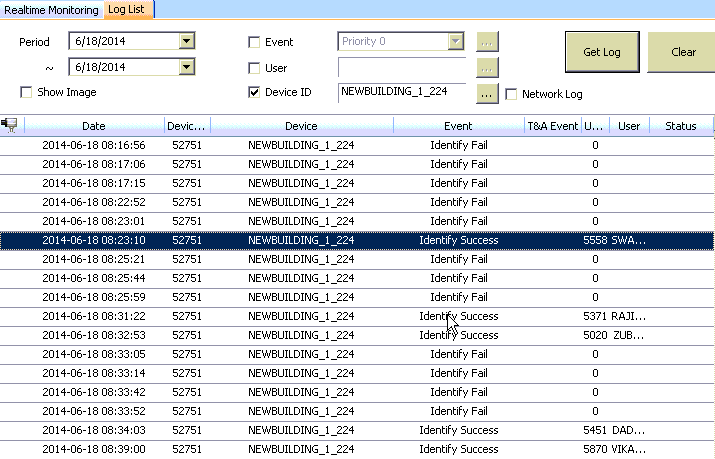Expand the Priority 0 dropdown
This screenshot has width=715, height=459.
click(456, 41)
